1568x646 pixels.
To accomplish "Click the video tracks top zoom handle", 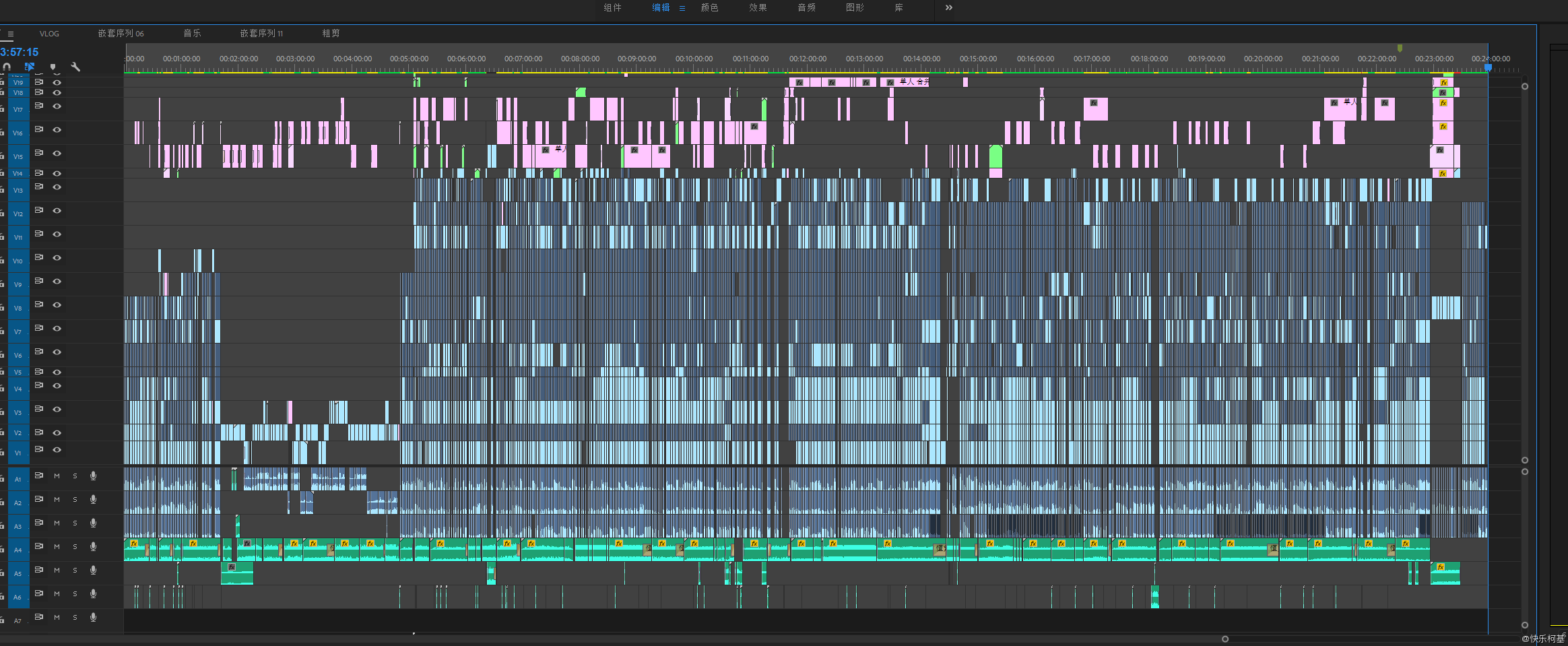I will click(x=1525, y=86).
